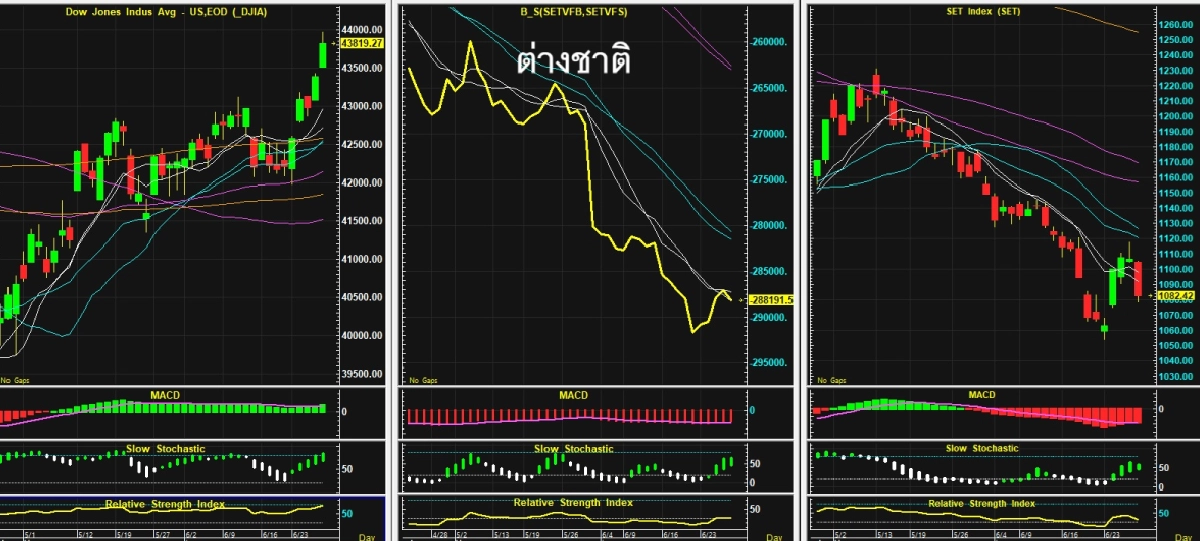The width and height of the screenshot is (1200, 541).
Task: Open Relative Strength Index pane in Dow chart
Action: (x=166, y=504)
